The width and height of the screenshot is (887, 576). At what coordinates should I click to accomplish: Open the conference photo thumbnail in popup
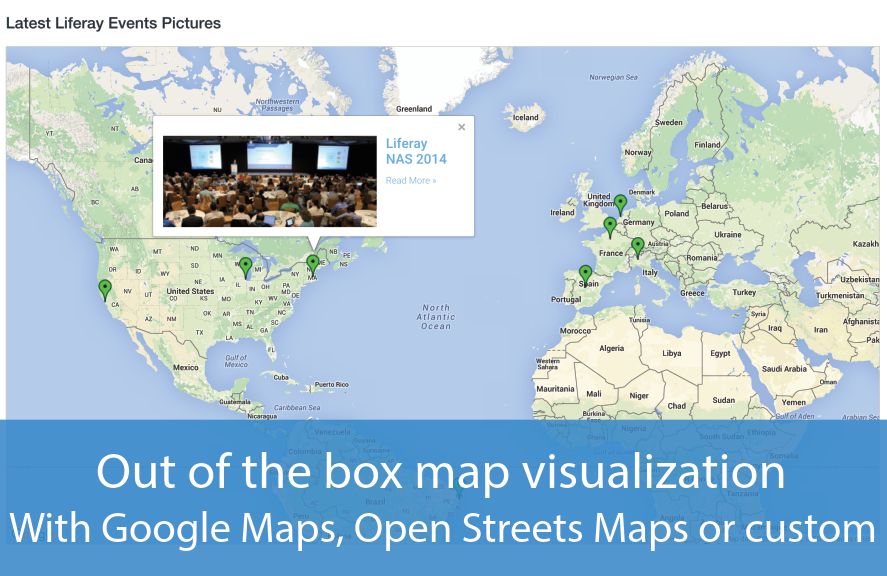click(x=270, y=181)
